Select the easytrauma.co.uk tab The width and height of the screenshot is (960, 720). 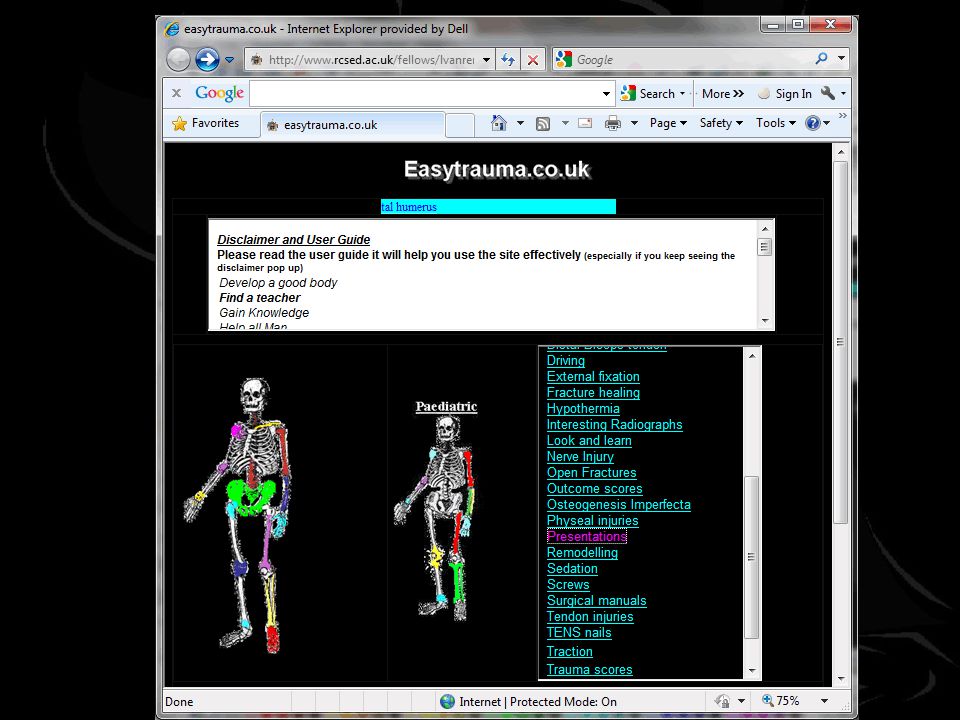[353, 125]
